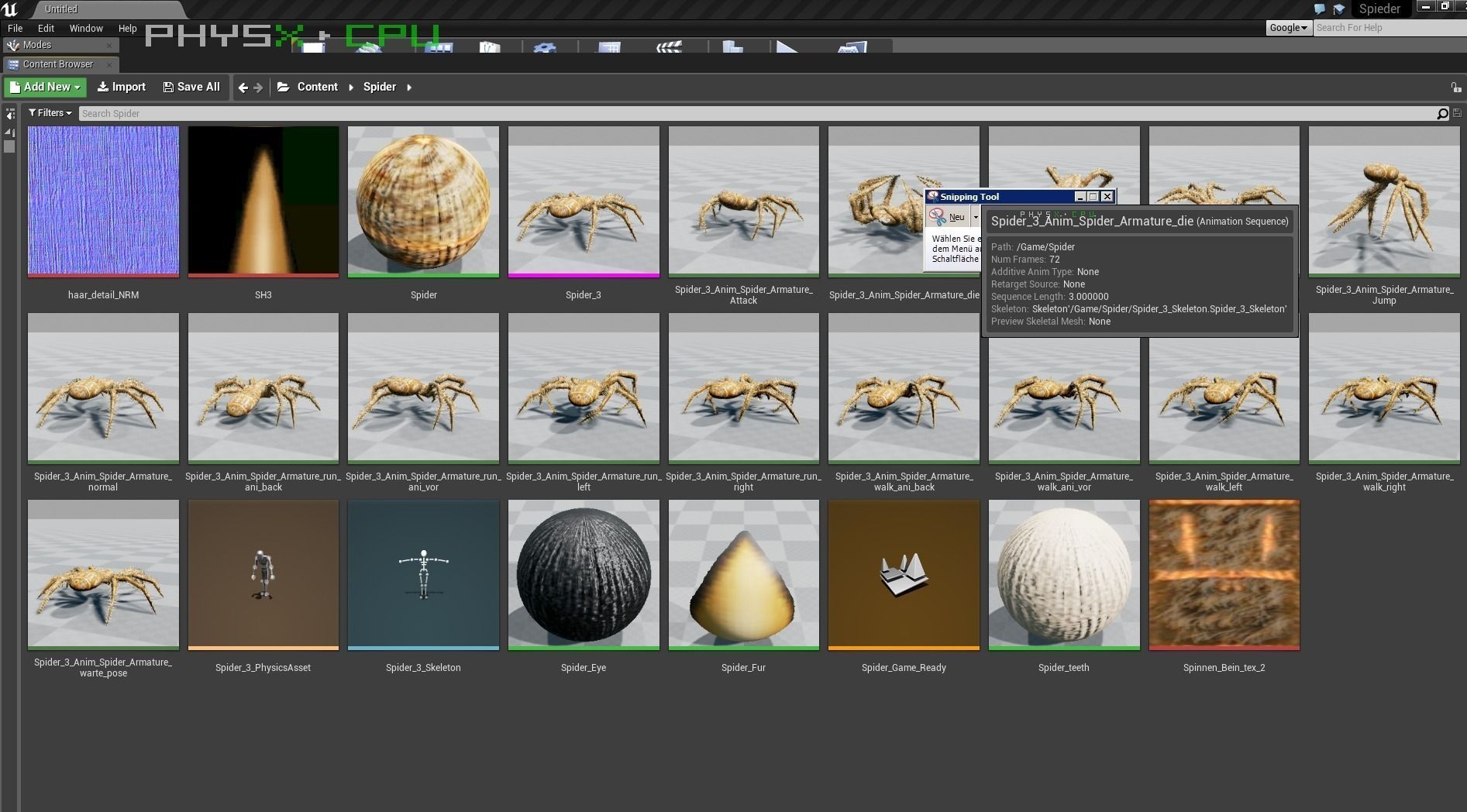1467x812 pixels.
Task: Click the Neu scissors icon in Snipping Tool
Action: point(938,217)
